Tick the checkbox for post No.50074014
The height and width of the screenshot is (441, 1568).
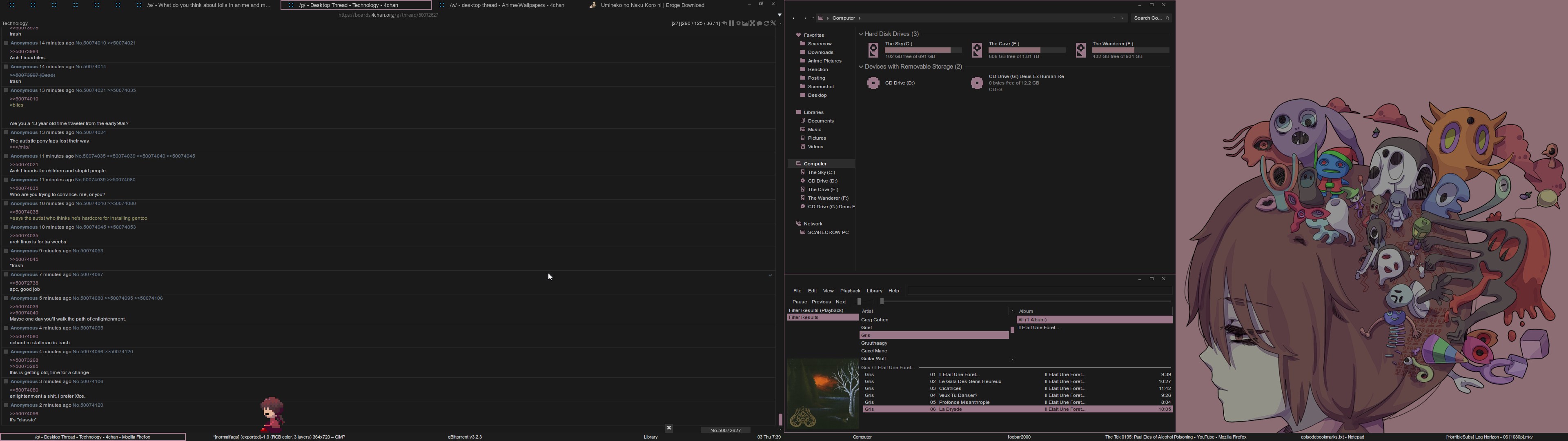coord(6,67)
